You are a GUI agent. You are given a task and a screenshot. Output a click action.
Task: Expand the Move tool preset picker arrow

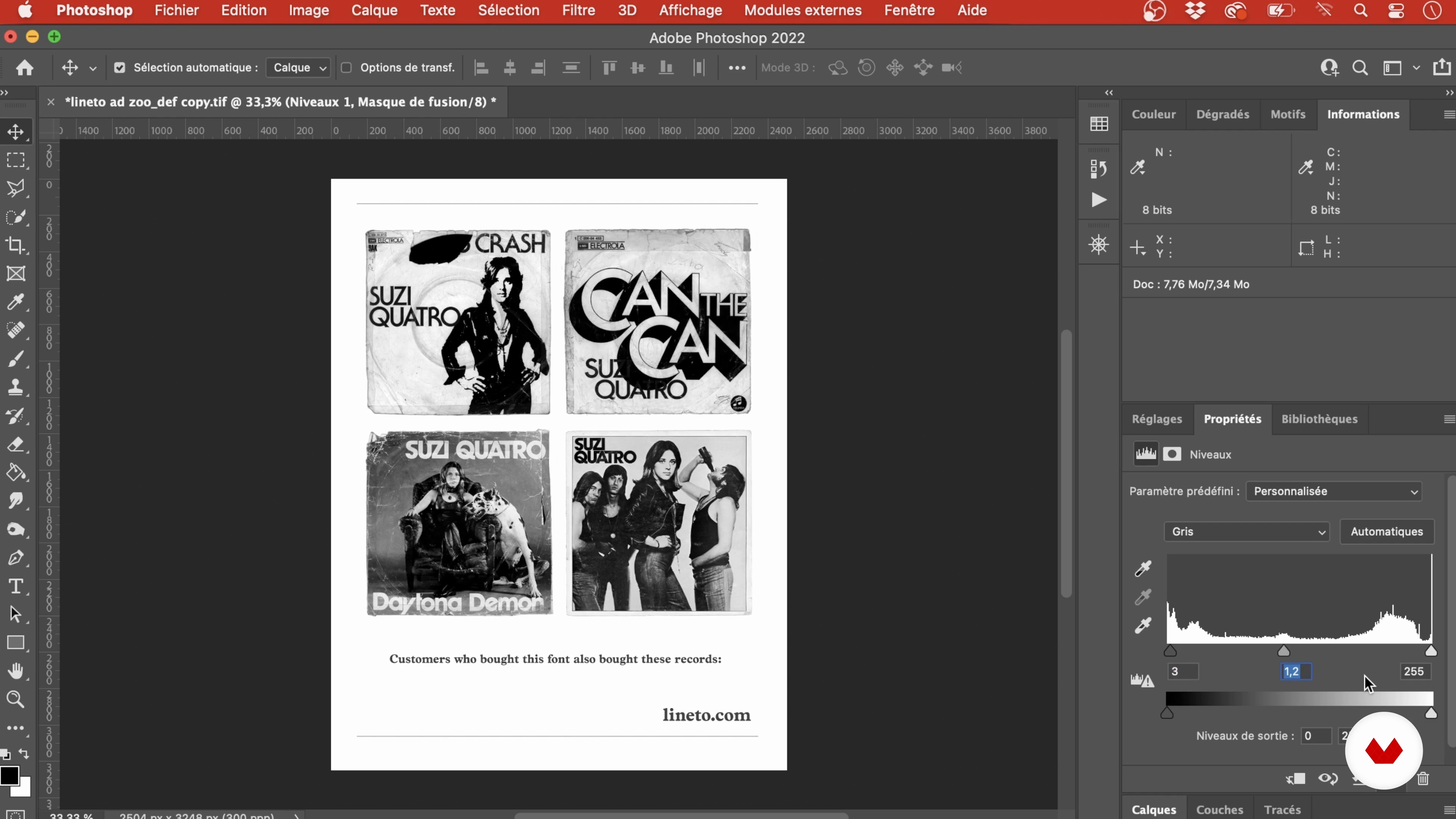pos(93,68)
